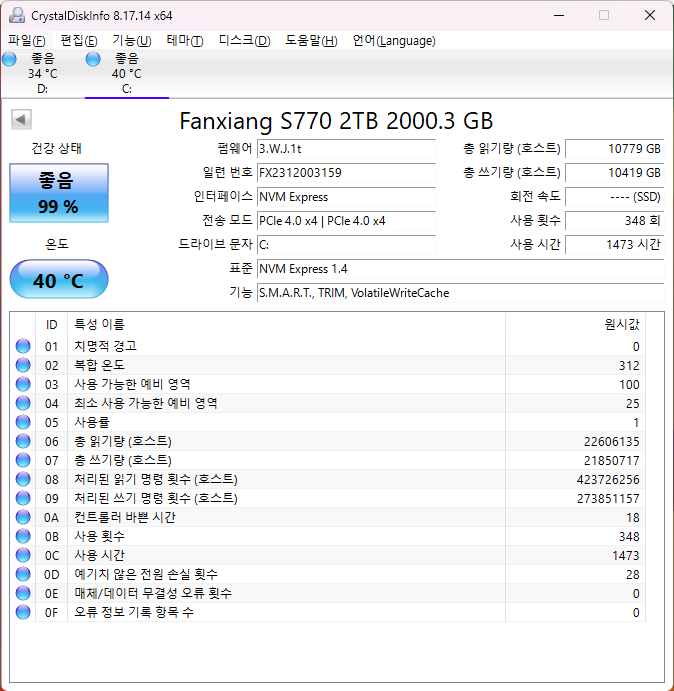Click the ID column header
Screen dimensions: 674x691
coord(52,325)
